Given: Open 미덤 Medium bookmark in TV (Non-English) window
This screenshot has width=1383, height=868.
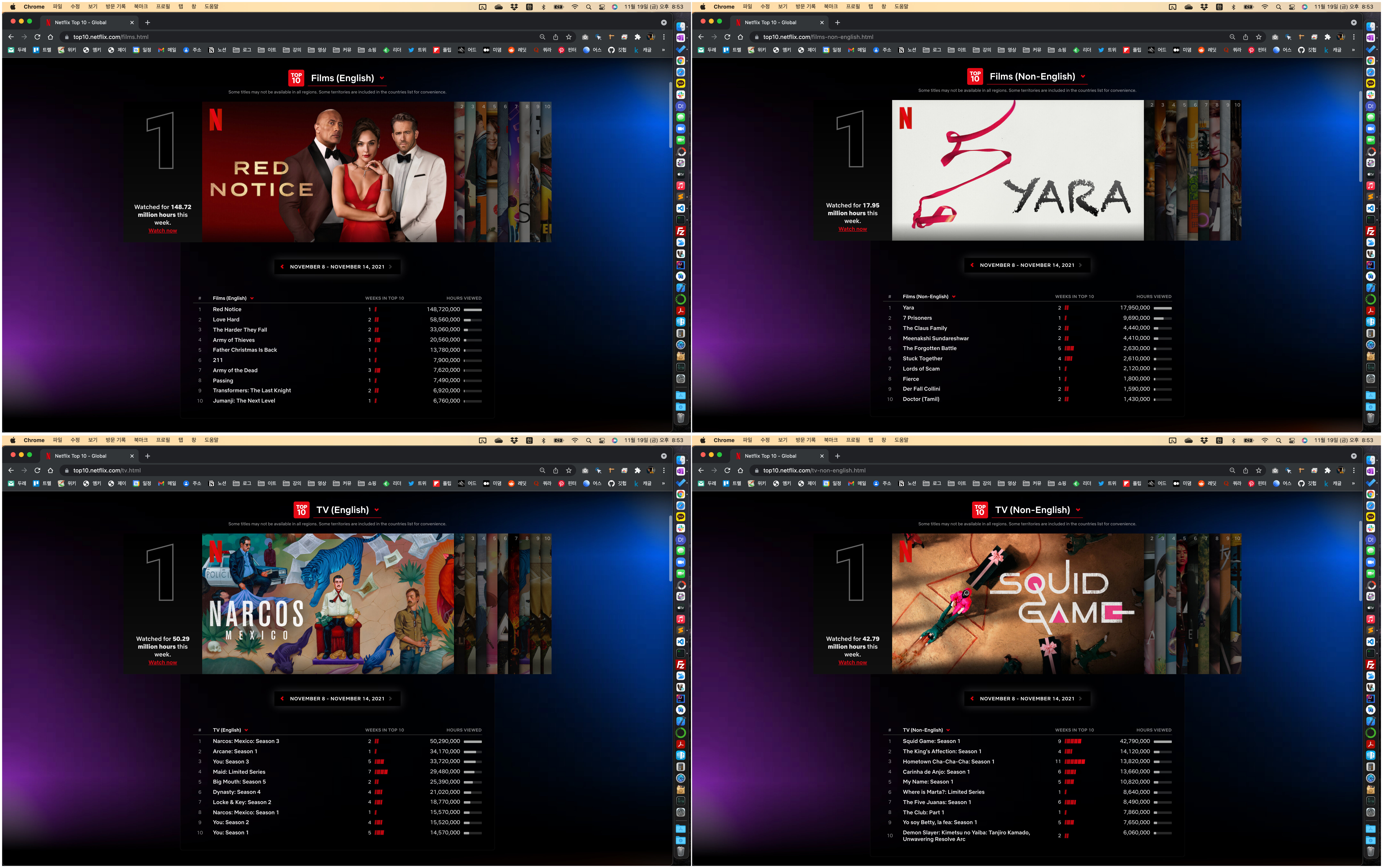Looking at the screenshot, I should (x=1182, y=483).
